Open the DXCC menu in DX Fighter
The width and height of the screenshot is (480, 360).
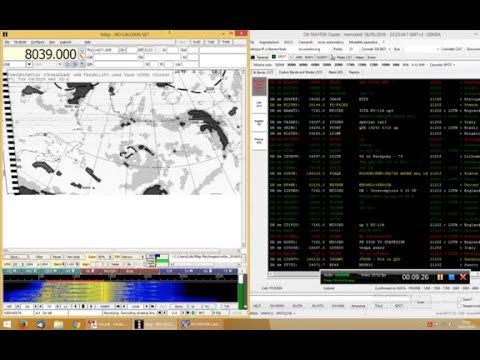coord(288,42)
